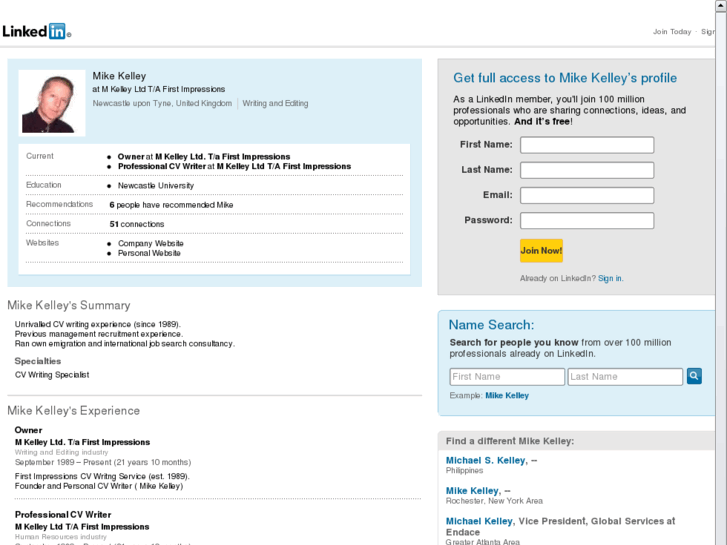Viewport: 727px width, 545px height.
Task: Click the LinkedIn logo
Action: click(x=36, y=32)
